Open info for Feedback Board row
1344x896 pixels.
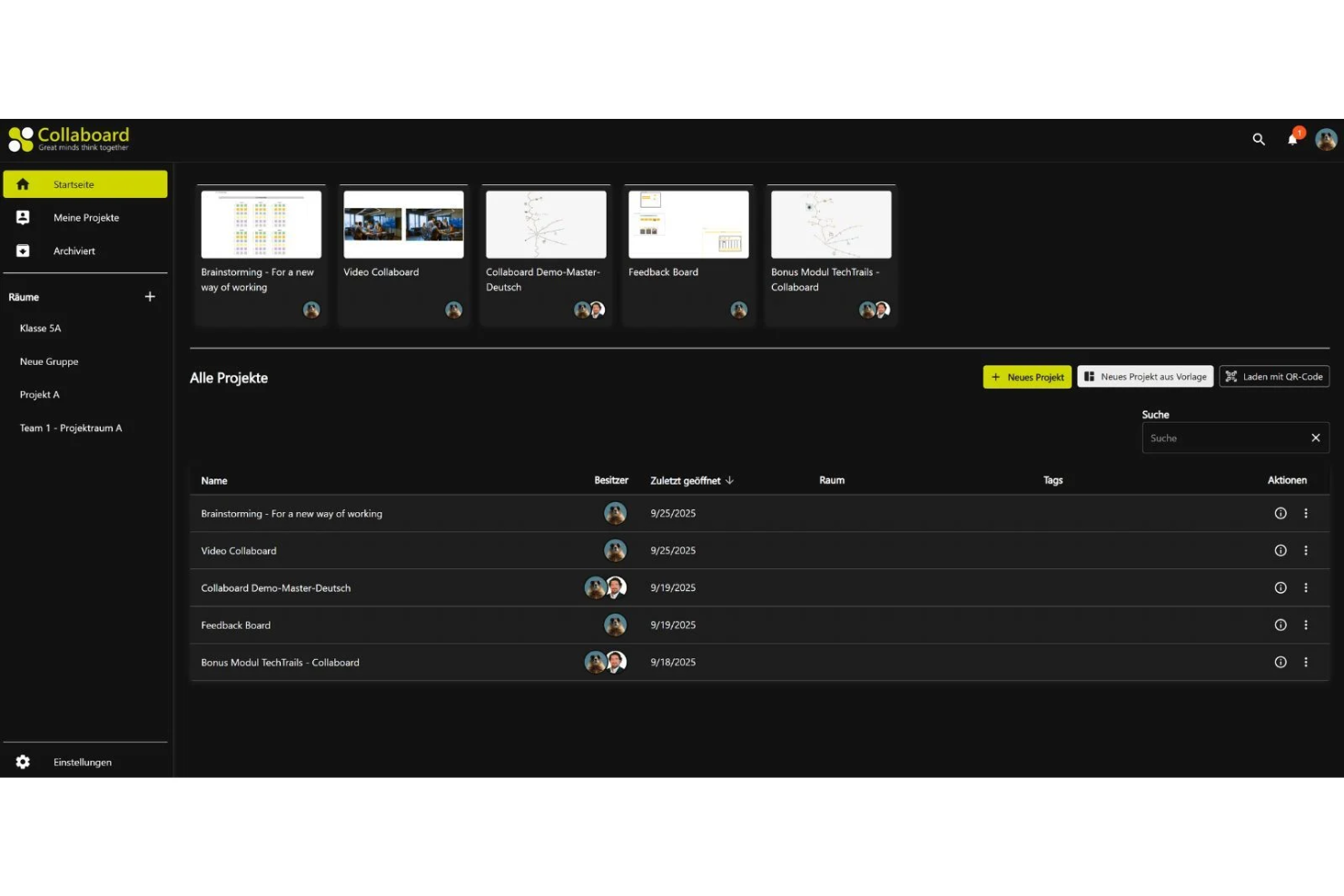[x=1280, y=625]
